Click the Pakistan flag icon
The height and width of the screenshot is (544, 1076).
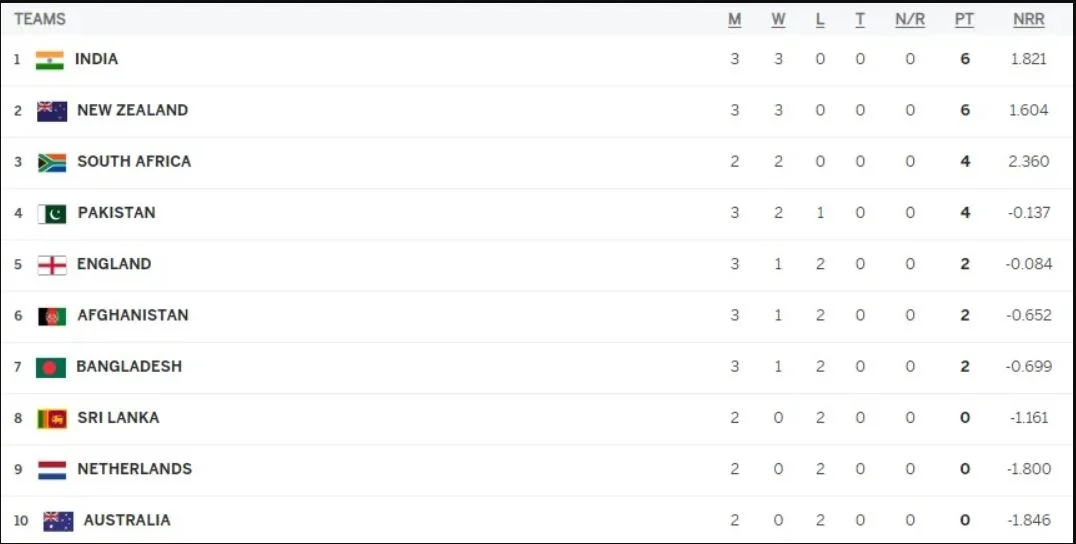tap(52, 213)
